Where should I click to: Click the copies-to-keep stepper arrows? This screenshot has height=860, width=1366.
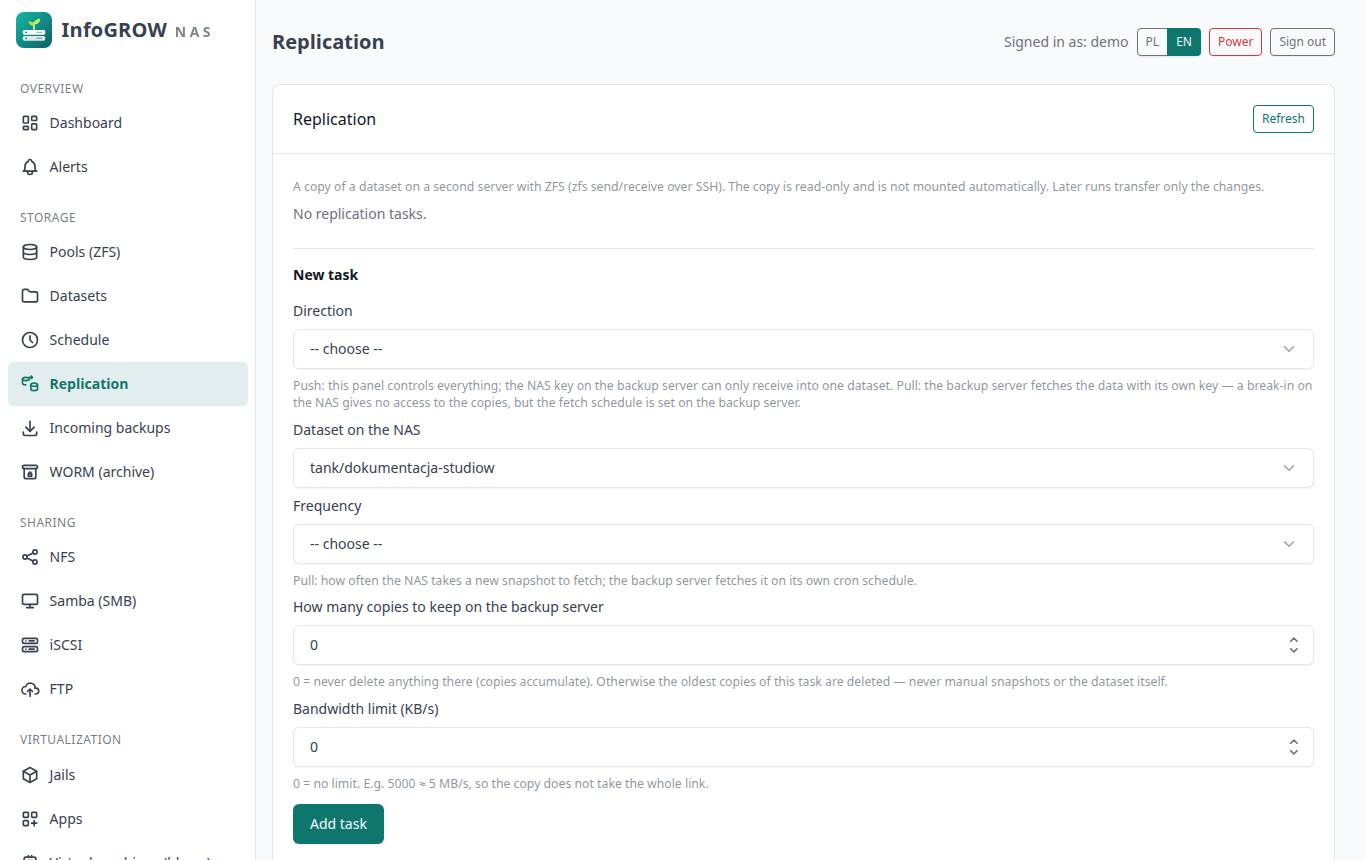(x=1294, y=645)
